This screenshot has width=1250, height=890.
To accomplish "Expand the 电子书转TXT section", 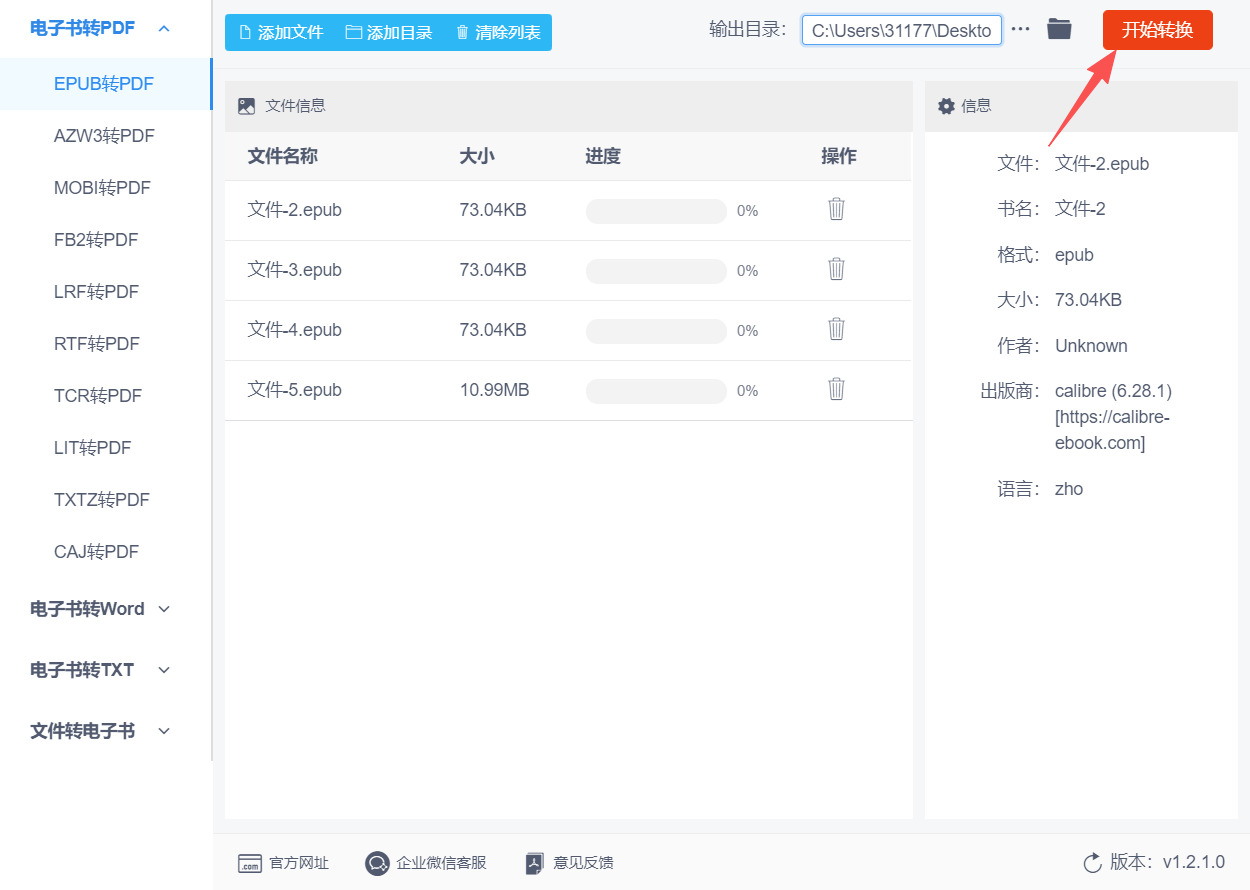I will coord(100,670).
